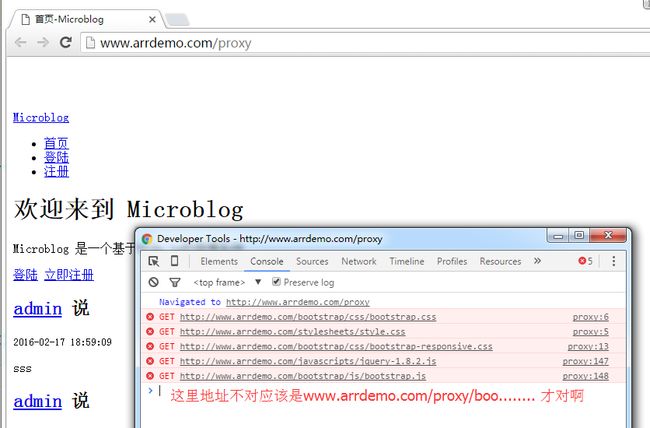Click the error icon on bootstrap-responsive.css row
The height and width of the screenshot is (428, 650).
click(x=150, y=346)
